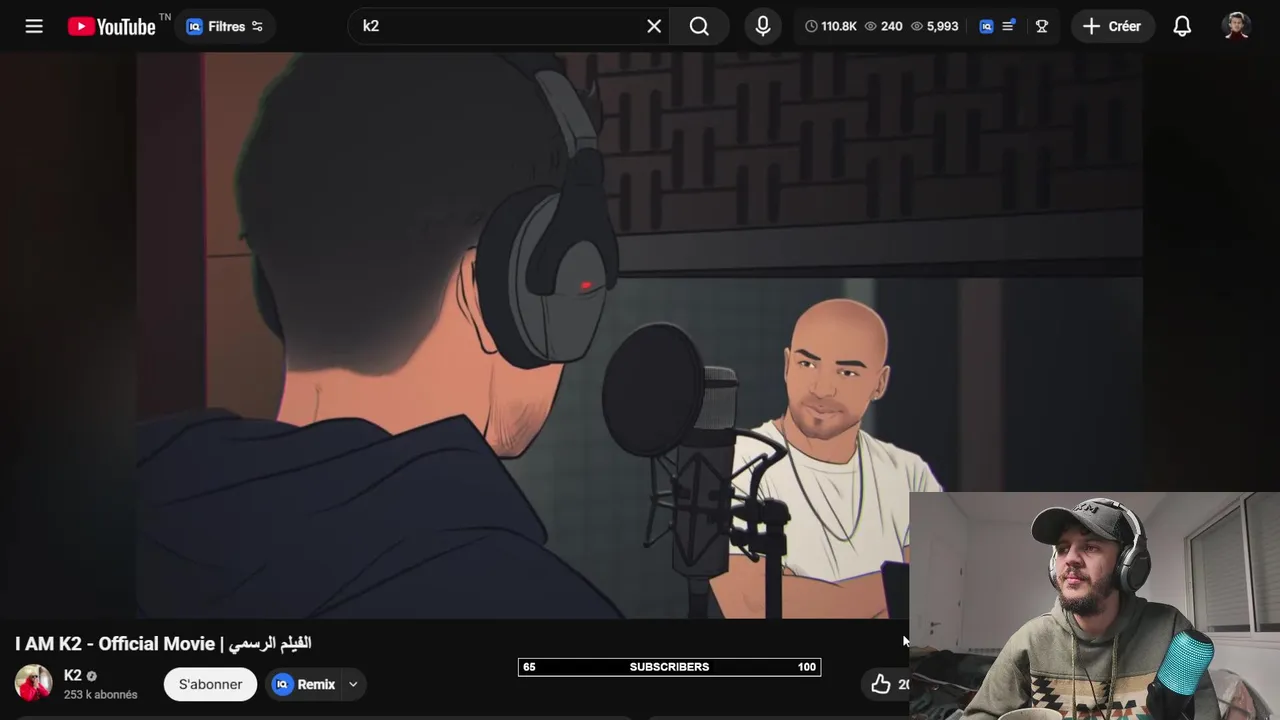Open the trophy achievements icon
1280x720 pixels.
1042,26
